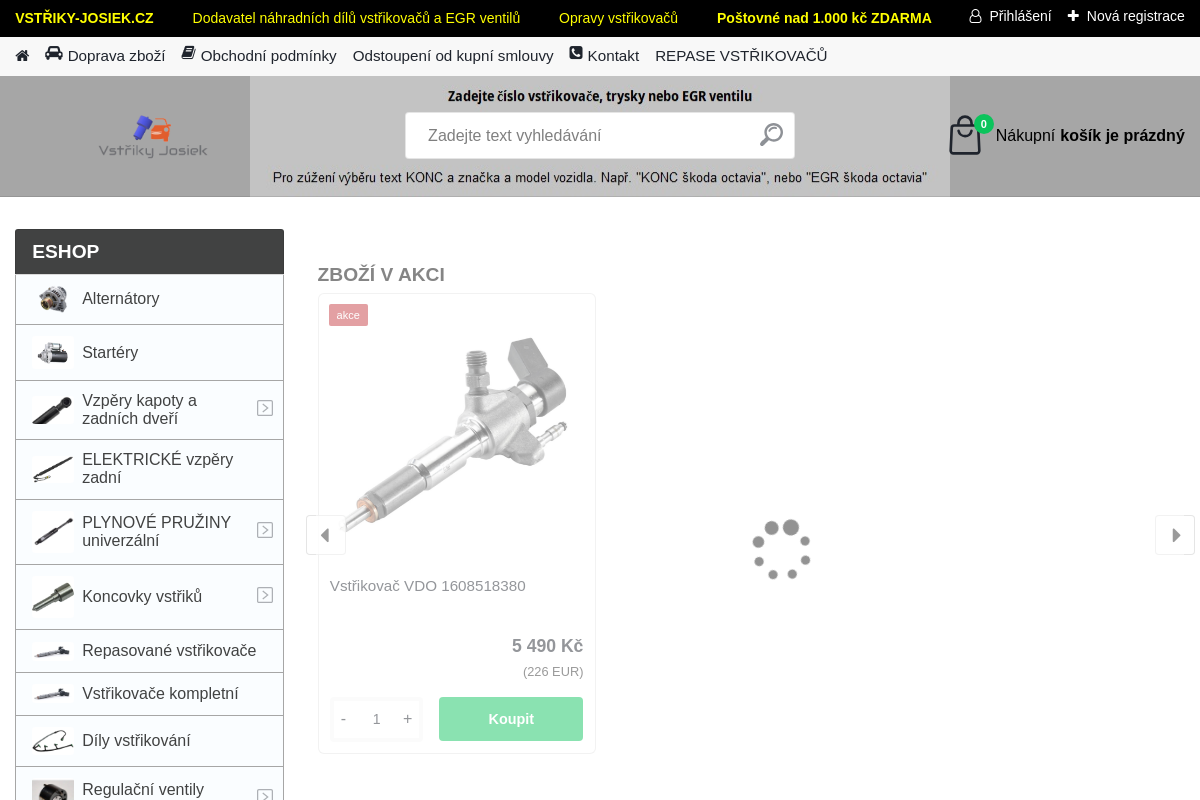Click the Díly vstřikování icon
This screenshot has height=800, width=1200.
pos(52,741)
